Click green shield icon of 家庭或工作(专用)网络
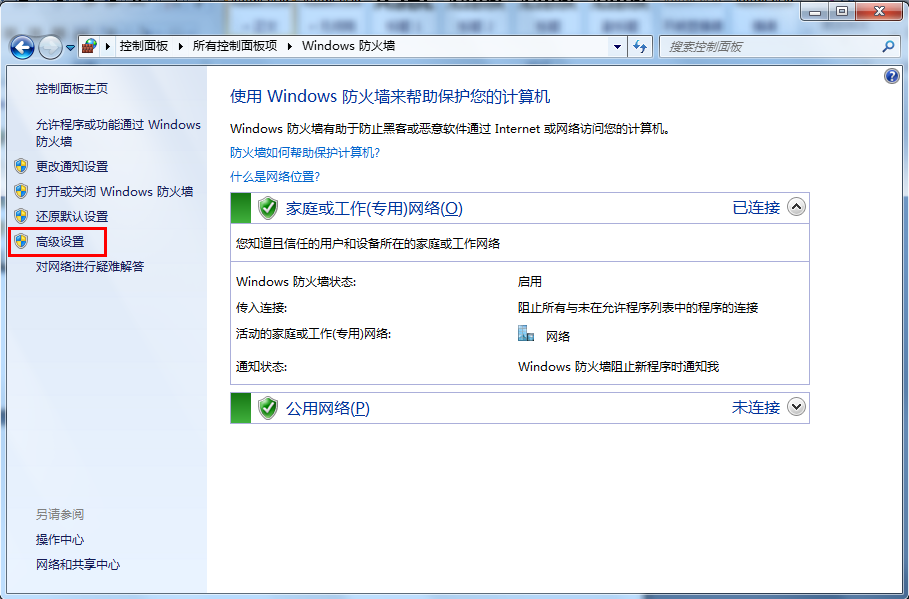The image size is (909, 599). [x=268, y=208]
